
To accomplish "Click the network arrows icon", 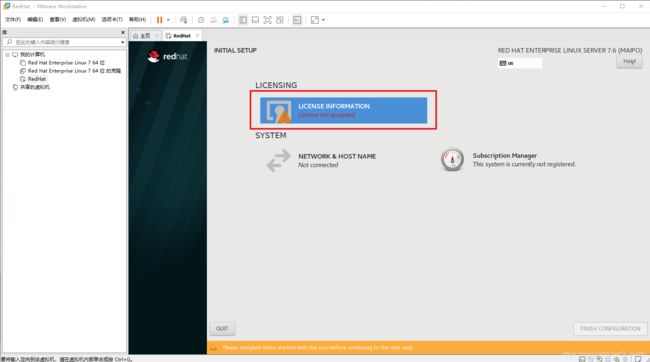I will (x=278, y=160).
